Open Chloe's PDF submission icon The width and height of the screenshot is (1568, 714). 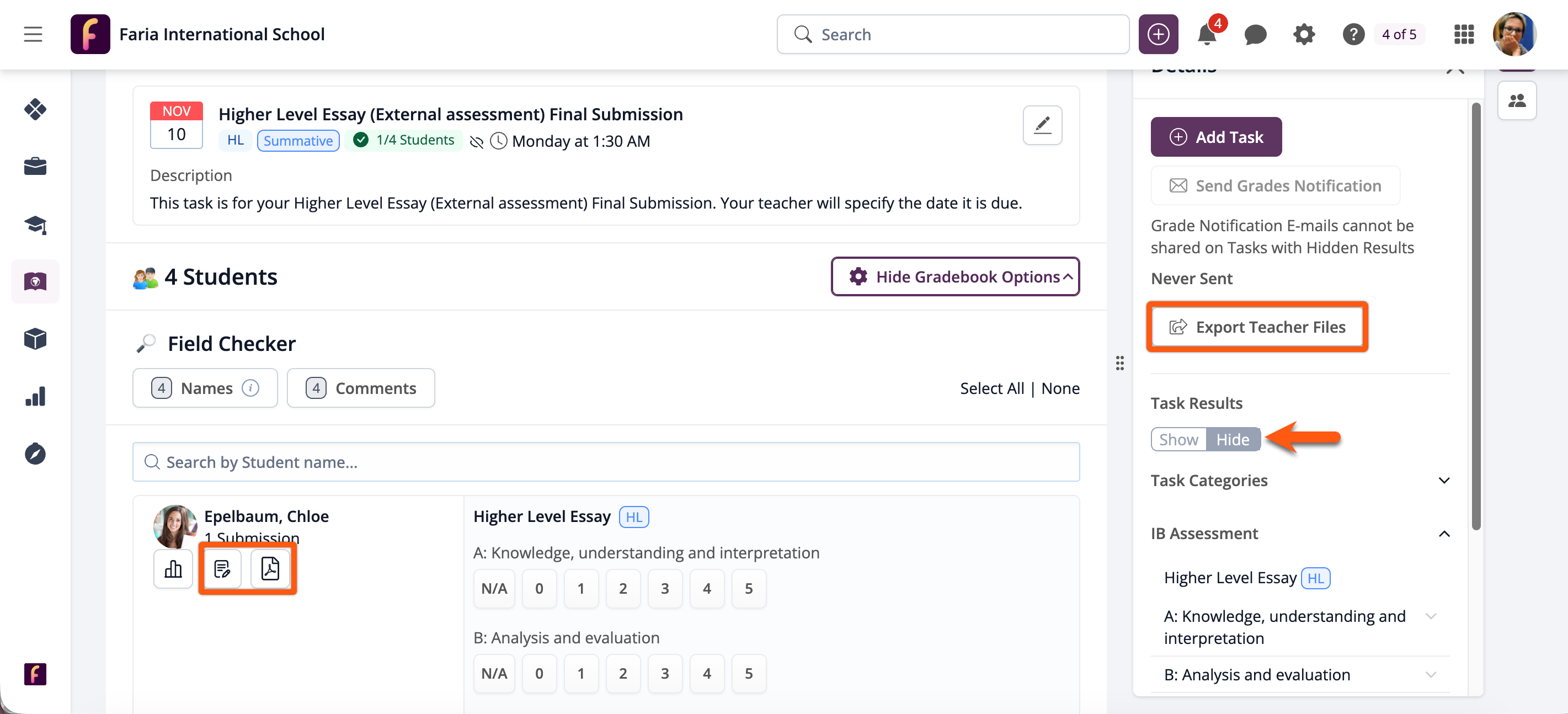click(x=270, y=568)
